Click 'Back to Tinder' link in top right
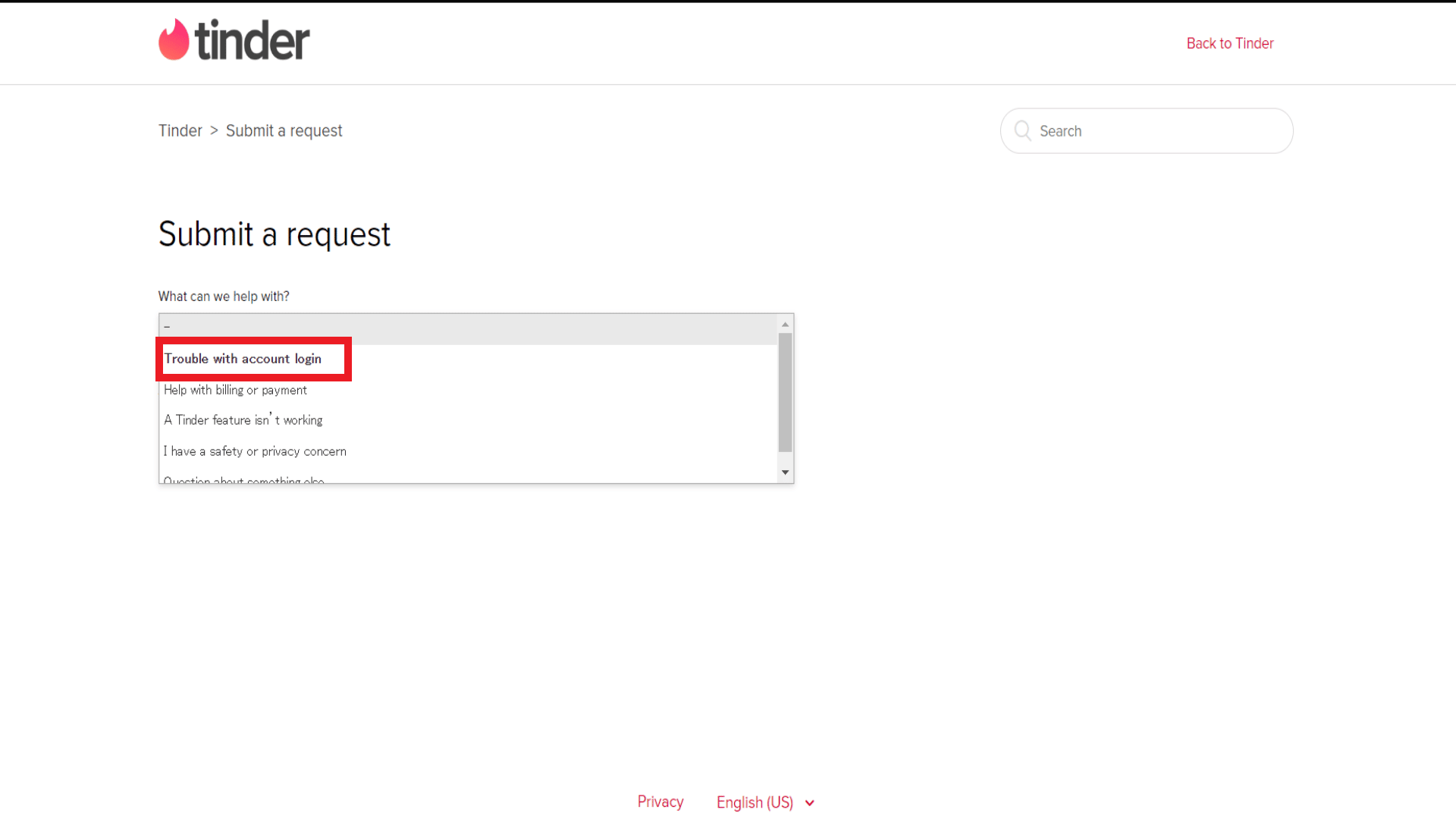Screen dimensions: 1456x819 [1230, 42]
